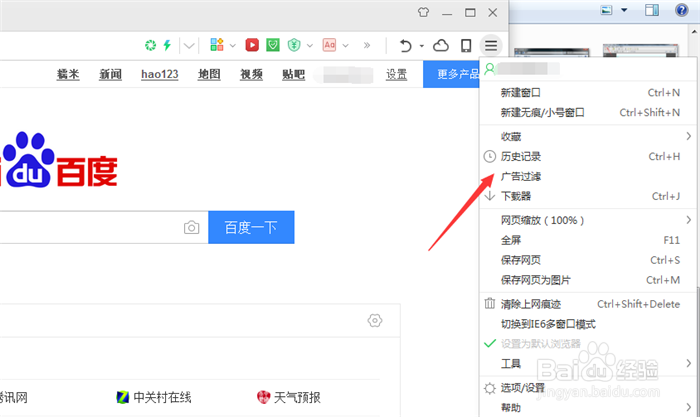Expand 网页缩放 (100%) submenu
This screenshot has height=417, width=700.
coord(588,220)
